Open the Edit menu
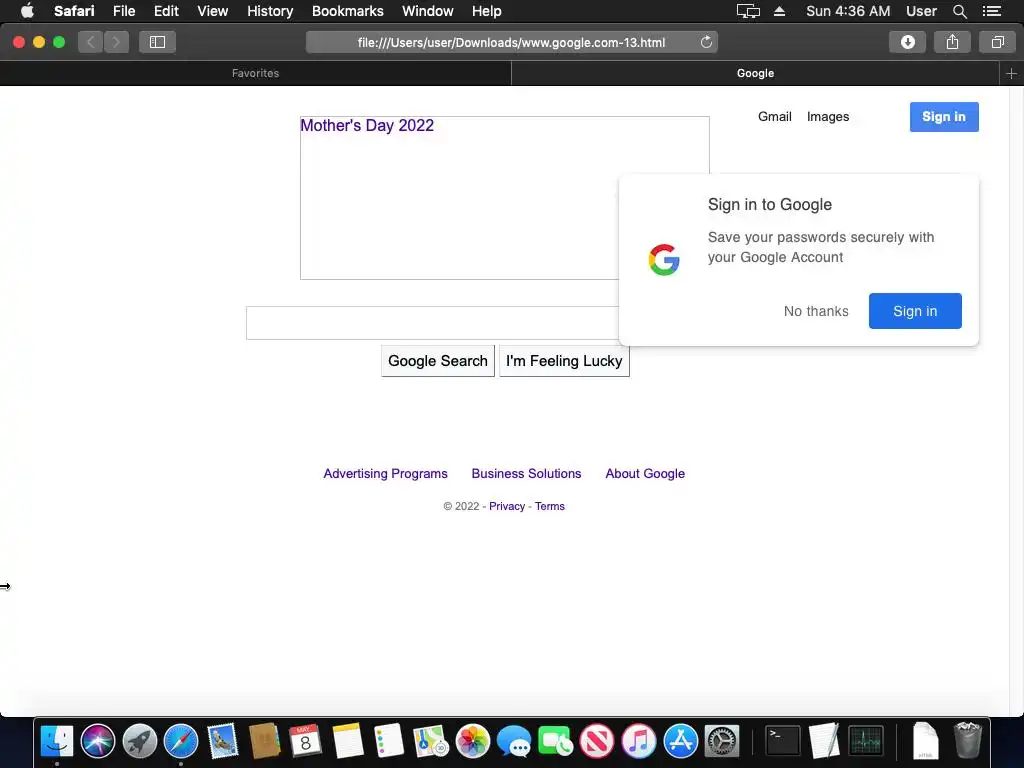 (x=166, y=11)
